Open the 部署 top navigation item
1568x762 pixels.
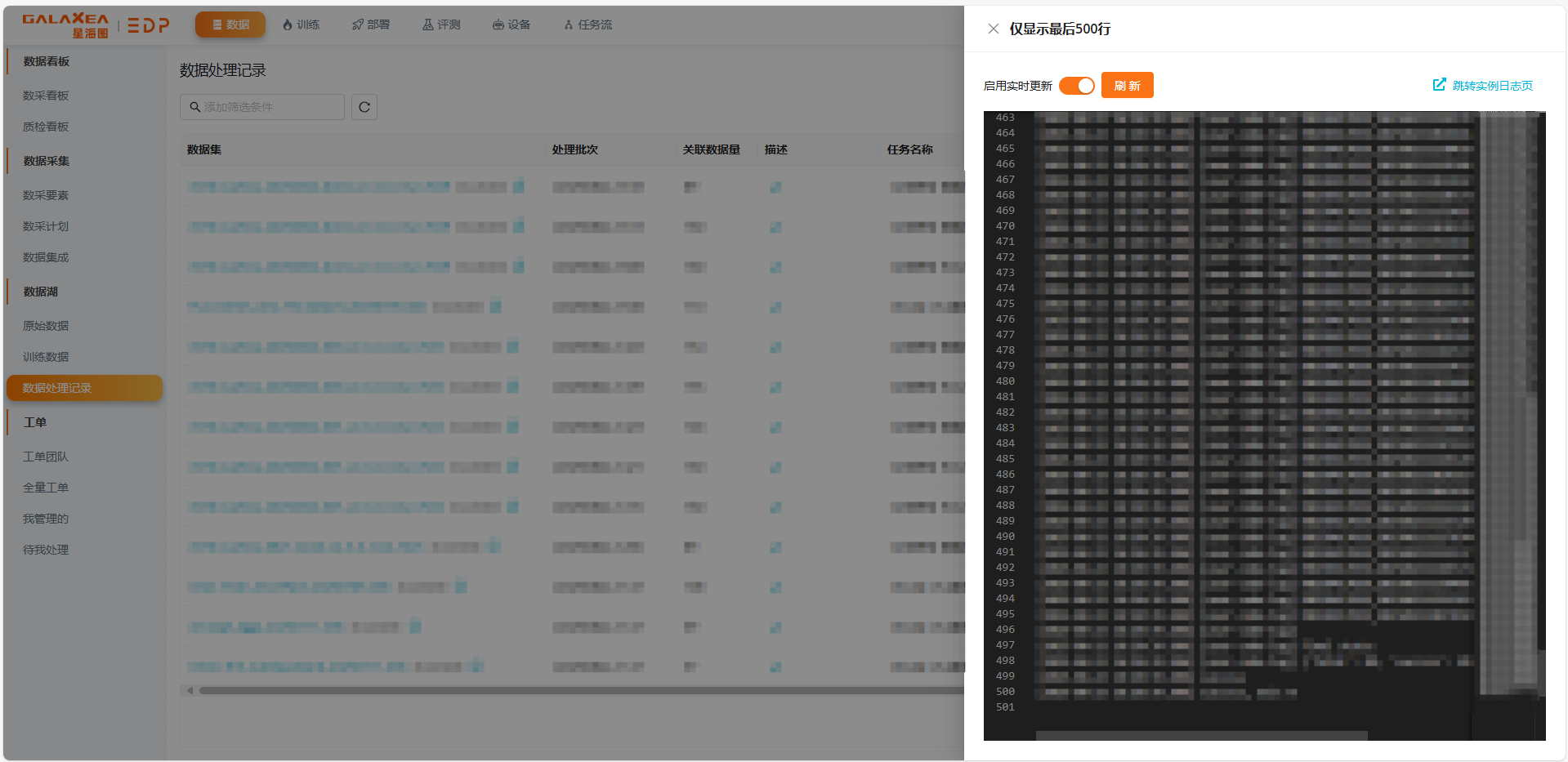tap(371, 25)
